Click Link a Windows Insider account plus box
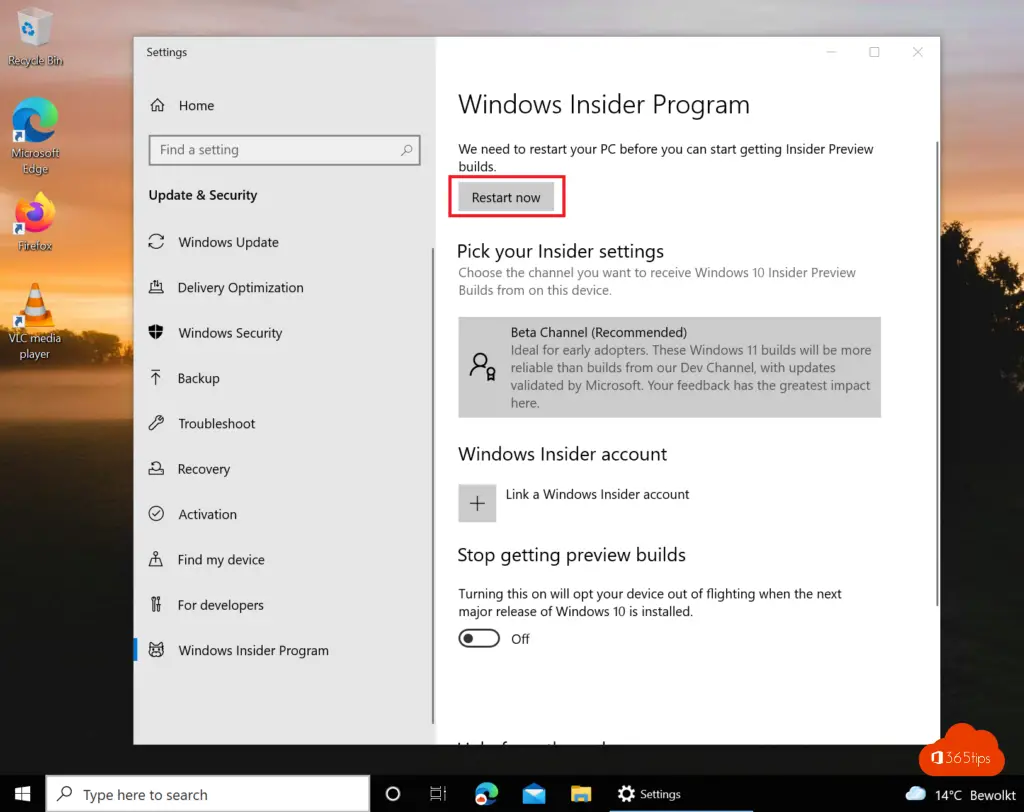This screenshot has width=1024, height=812. [x=477, y=503]
